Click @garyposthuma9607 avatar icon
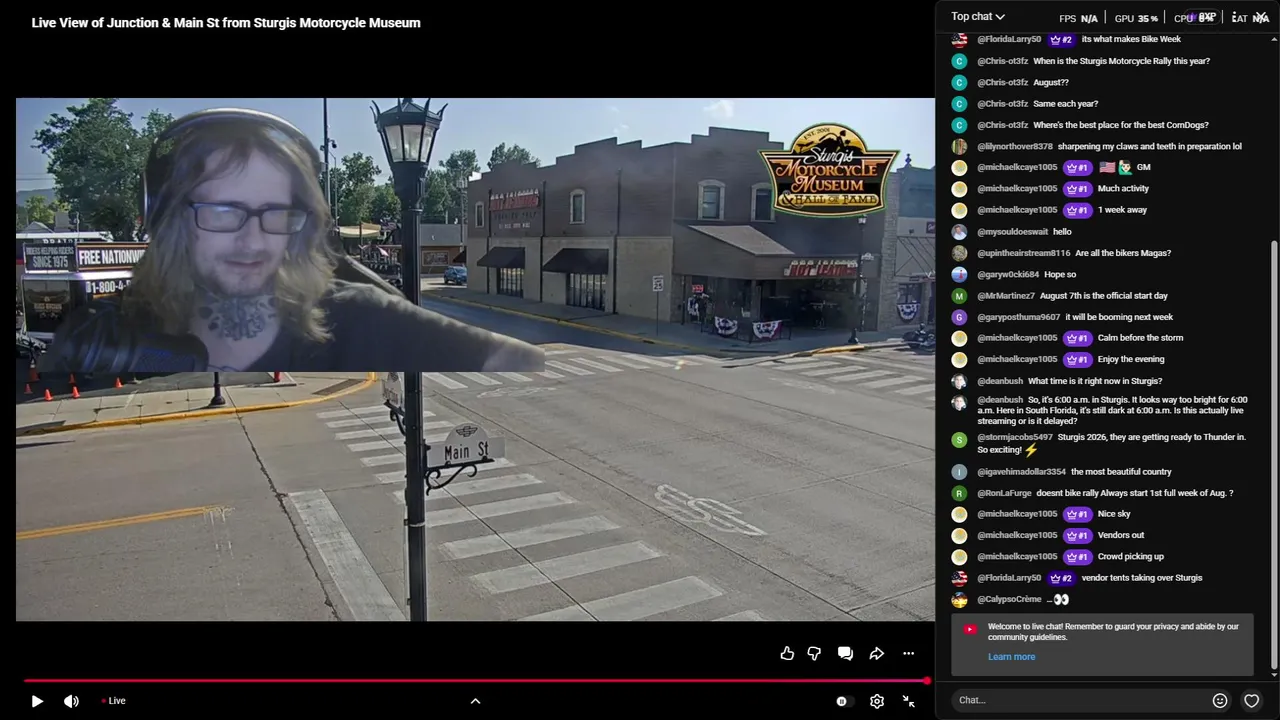1280x720 pixels. tap(959, 317)
